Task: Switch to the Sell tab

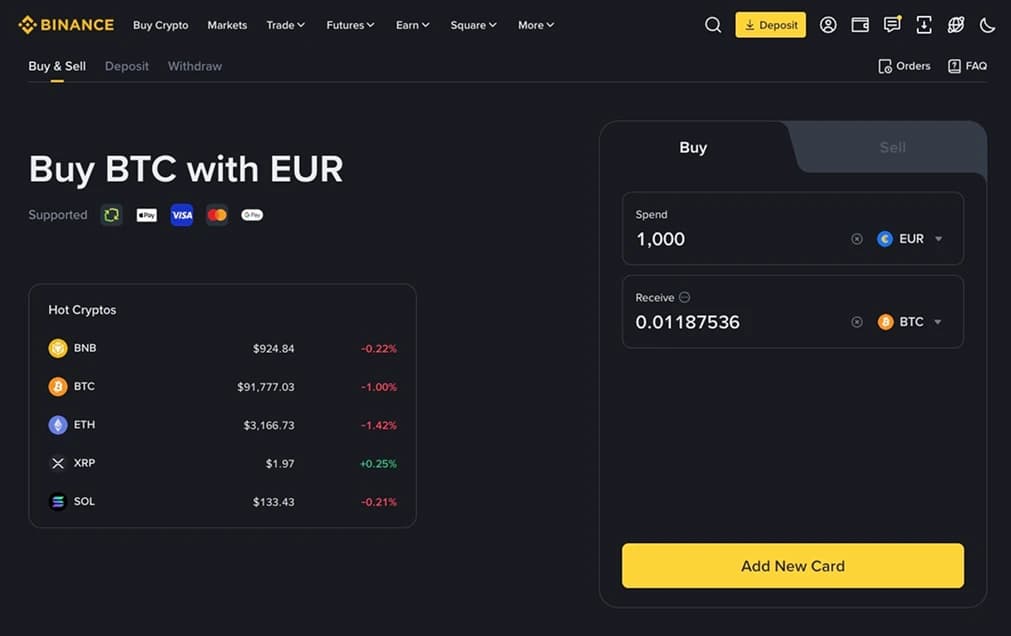Action: pos(891,147)
